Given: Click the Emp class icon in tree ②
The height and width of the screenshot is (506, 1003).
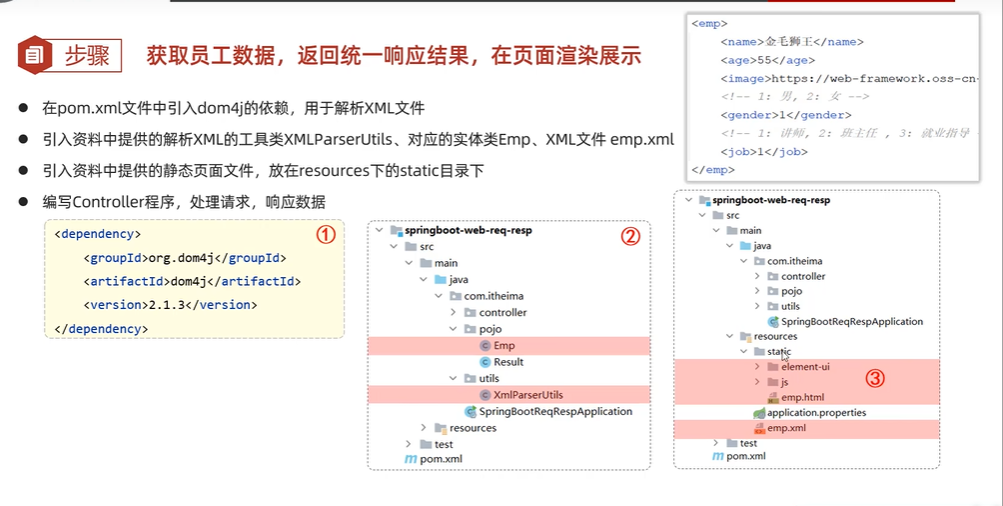Looking at the screenshot, I should pyautogui.click(x=485, y=345).
